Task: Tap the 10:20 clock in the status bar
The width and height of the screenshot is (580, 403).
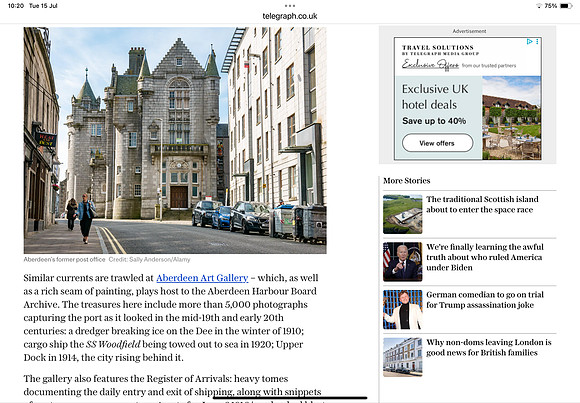Action: pos(16,6)
